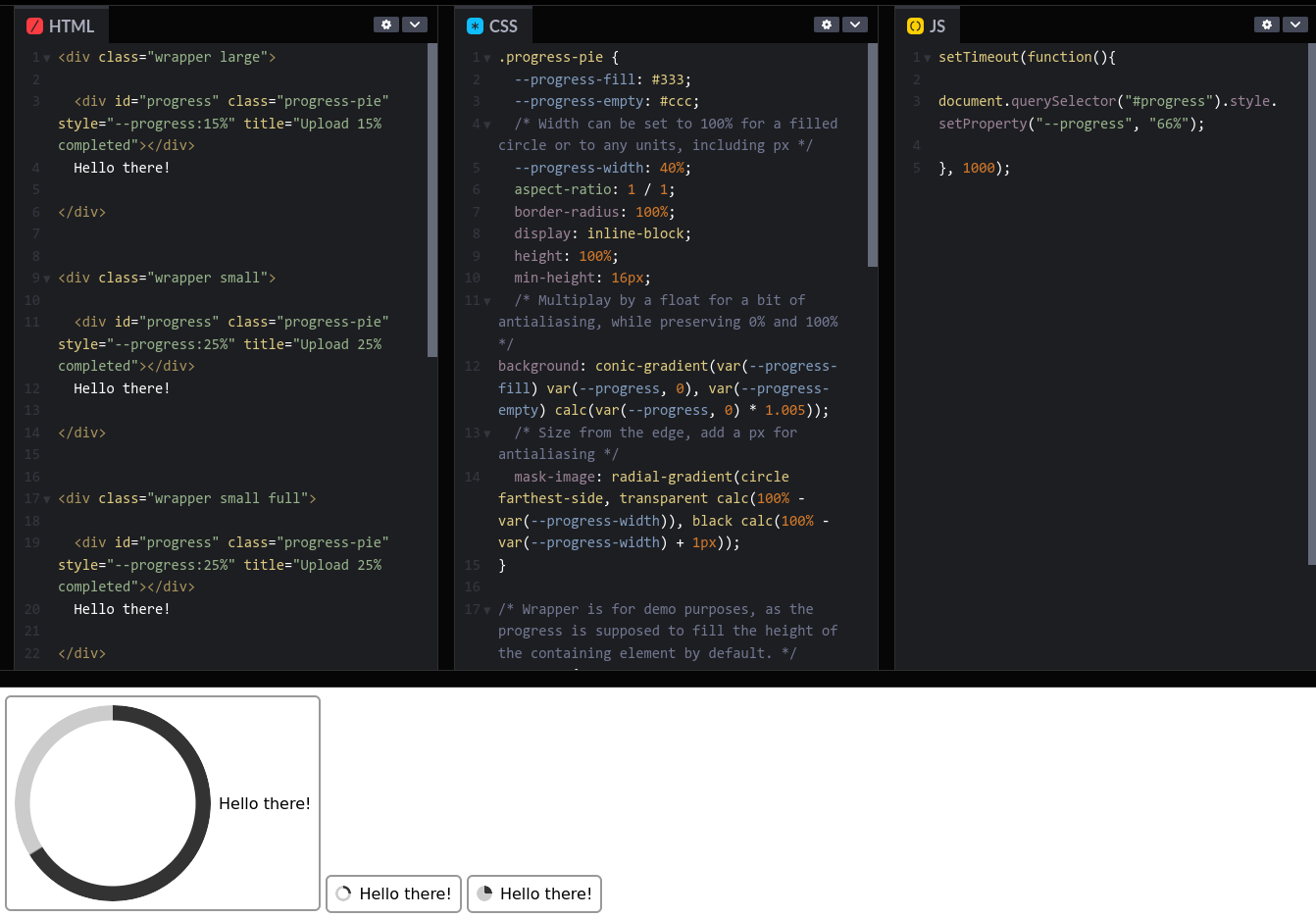Open the HTML panel dropdown chevron
Viewport: 1316px width, 918px height.
(x=415, y=25)
